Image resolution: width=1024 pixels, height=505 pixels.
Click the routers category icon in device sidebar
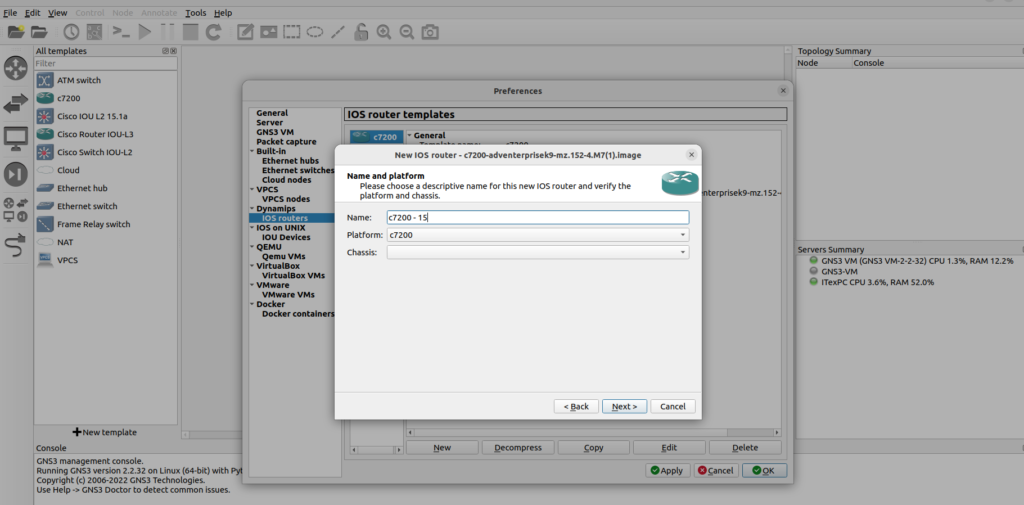point(16,68)
